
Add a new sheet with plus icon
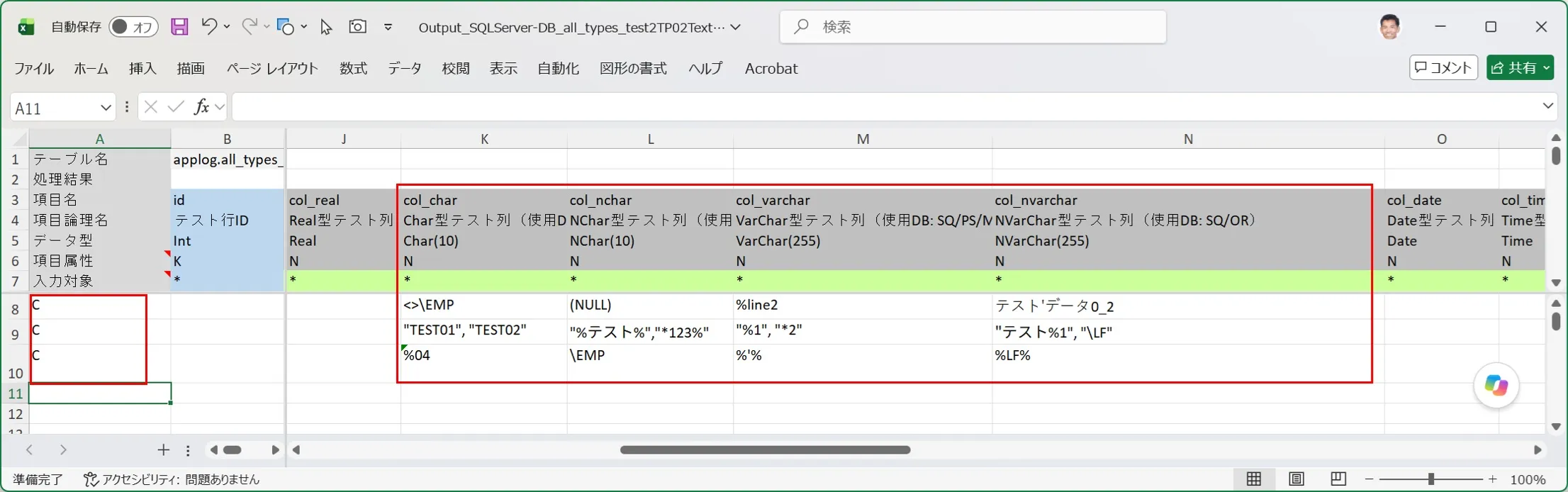pyautogui.click(x=164, y=449)
